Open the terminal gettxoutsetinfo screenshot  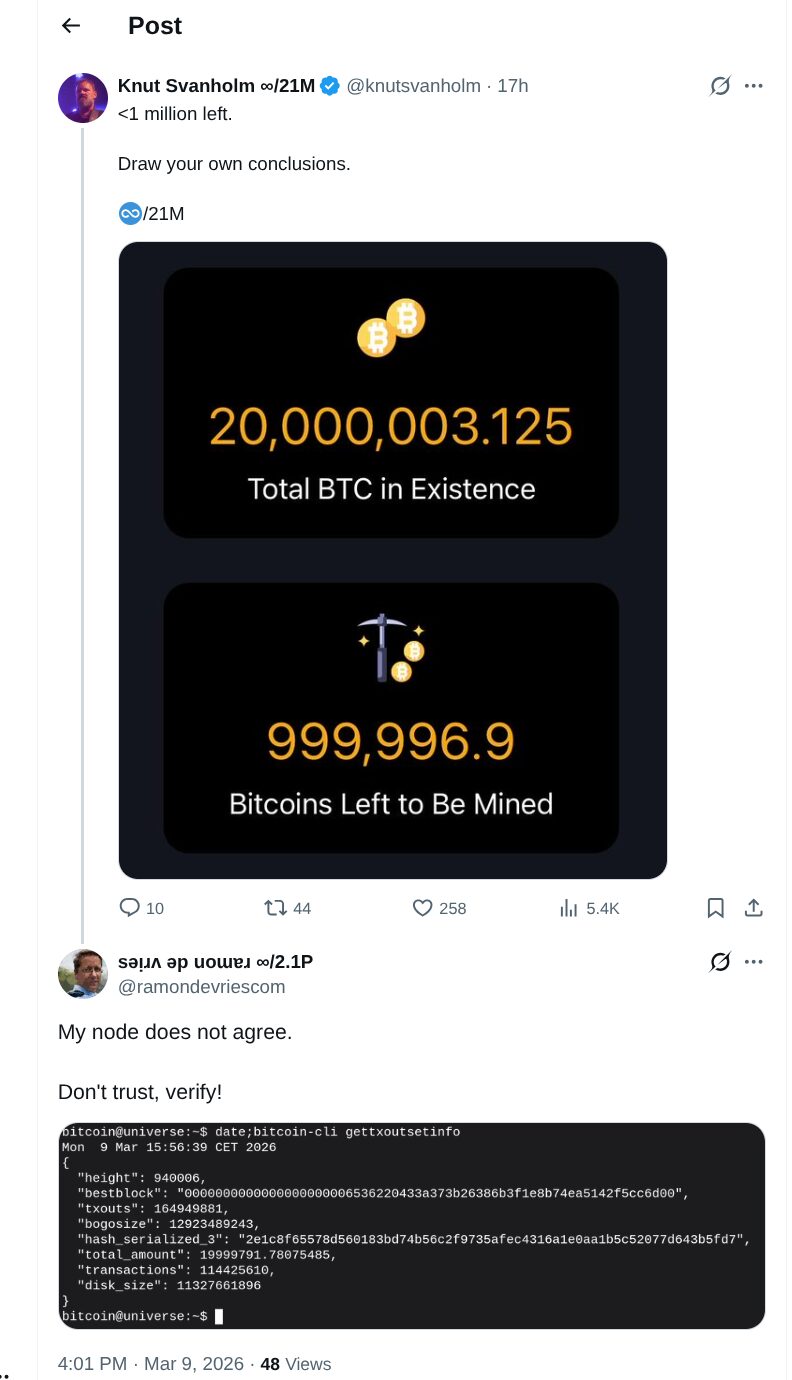[411, 1225]
